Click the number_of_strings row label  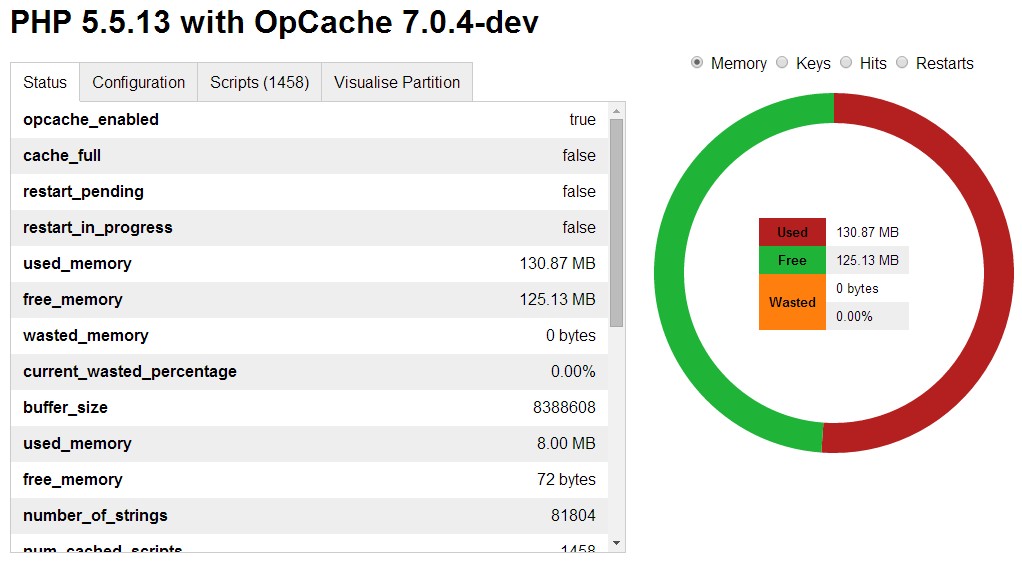[x=95, y=515]
